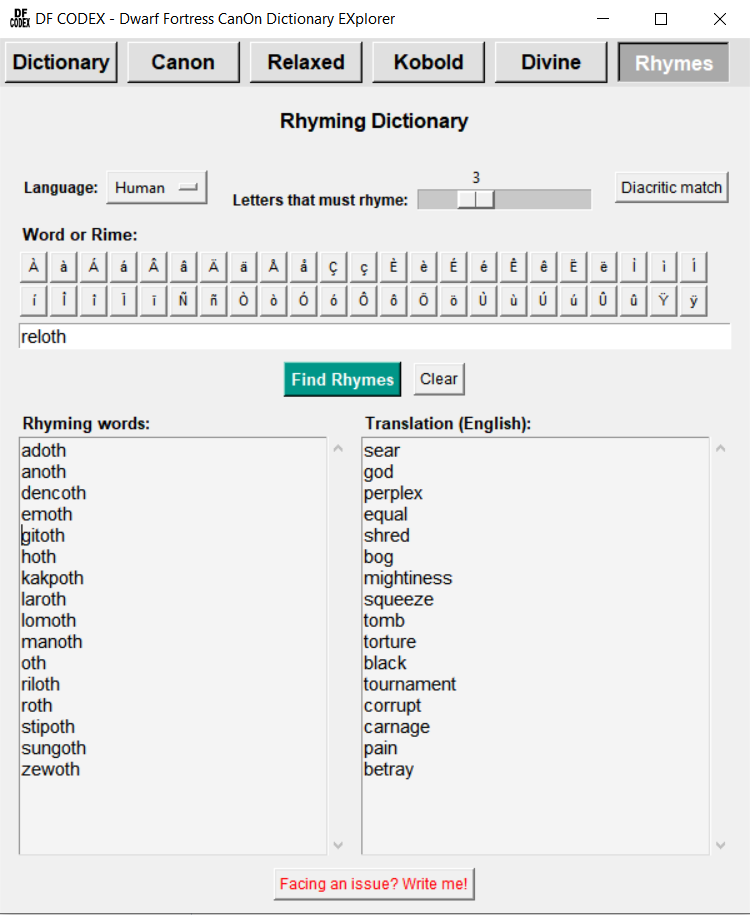Viewport: 750px width, 915px height.
Task: Insert uppercase À with grave accent
Action: (x=34, y=267)
